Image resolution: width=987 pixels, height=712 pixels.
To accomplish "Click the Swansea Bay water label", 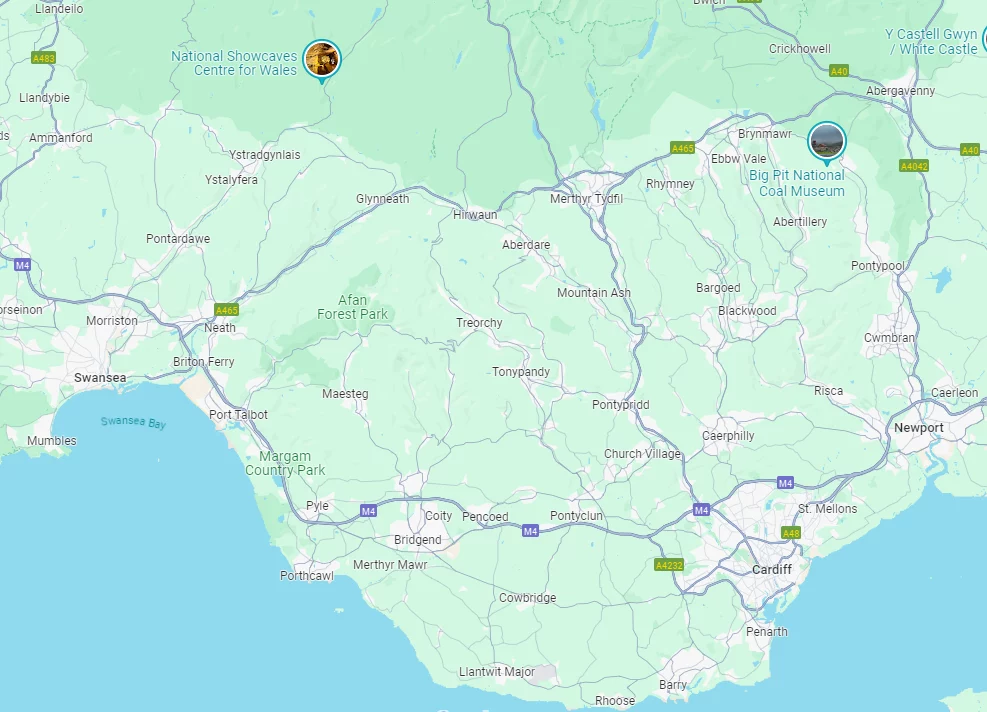I will click(133, 422).
